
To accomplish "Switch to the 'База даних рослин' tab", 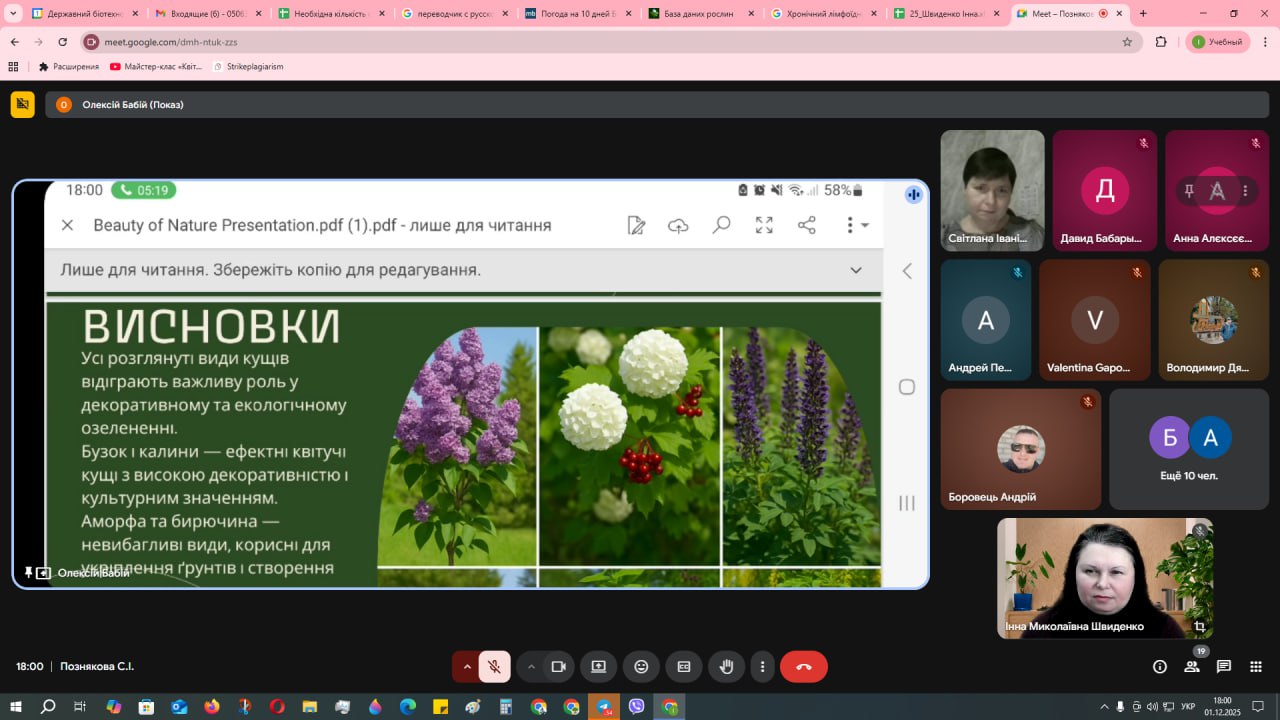I will (699, 14).
